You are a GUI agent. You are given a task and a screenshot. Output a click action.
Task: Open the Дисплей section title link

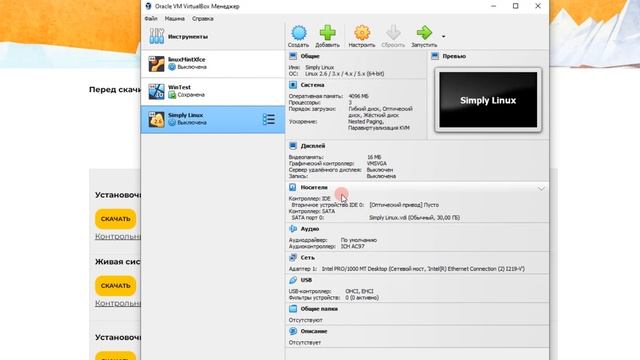point(313,146)
